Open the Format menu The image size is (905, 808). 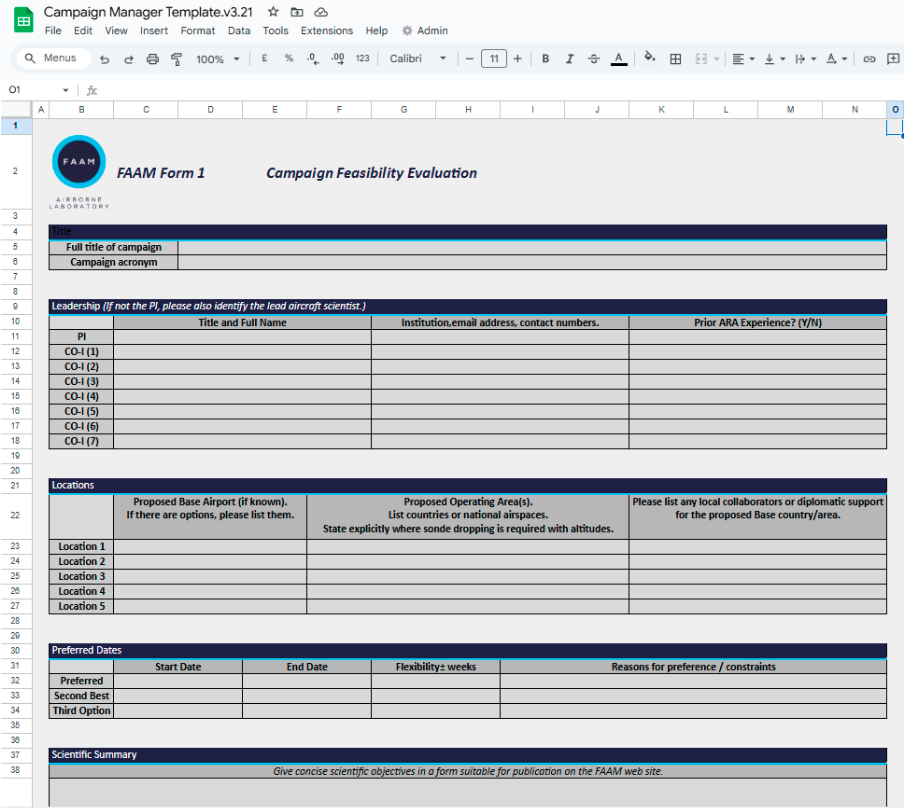(197, 31)
